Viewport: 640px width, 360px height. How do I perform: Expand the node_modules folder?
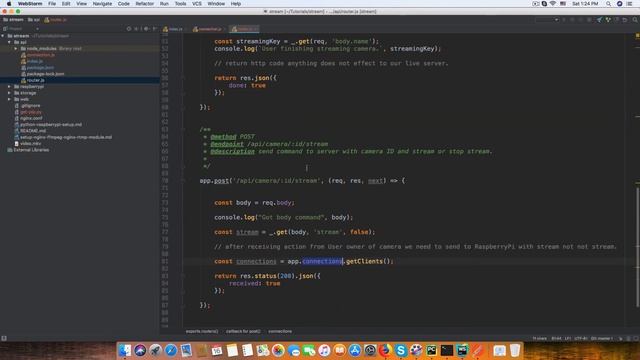(16, 49)
